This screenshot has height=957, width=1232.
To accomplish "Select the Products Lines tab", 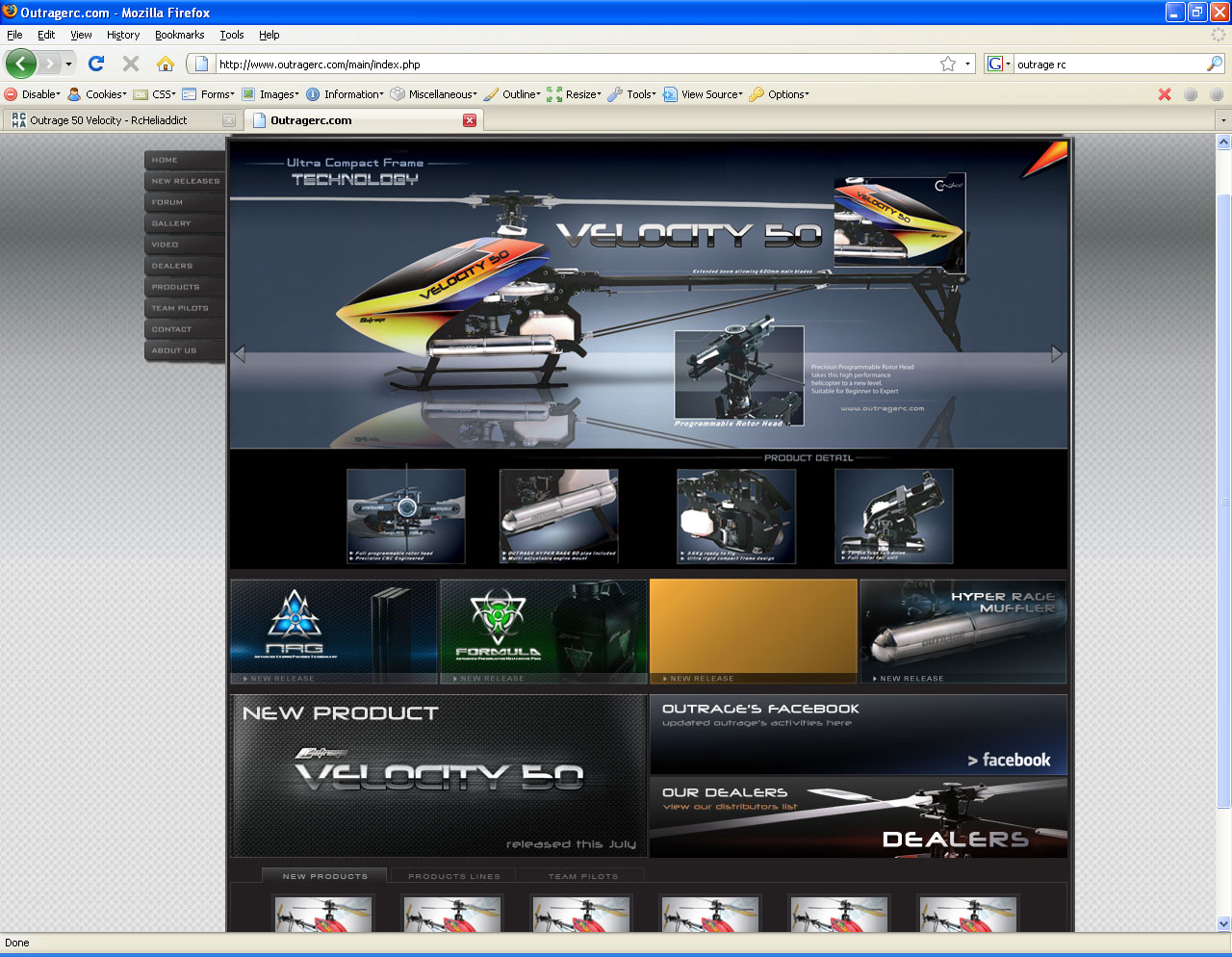I will tap(453, 876).
